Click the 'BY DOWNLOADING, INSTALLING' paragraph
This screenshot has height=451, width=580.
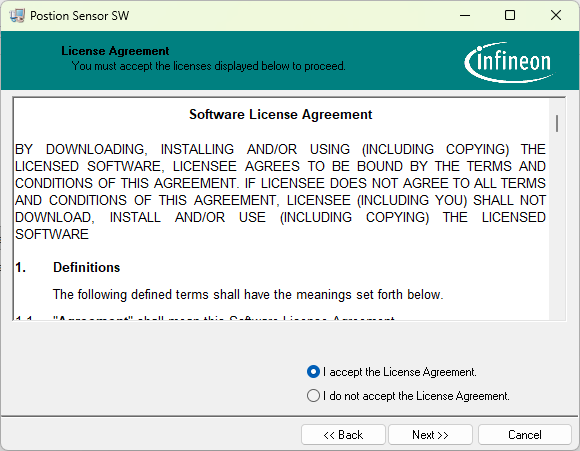(x=280, y=192)
